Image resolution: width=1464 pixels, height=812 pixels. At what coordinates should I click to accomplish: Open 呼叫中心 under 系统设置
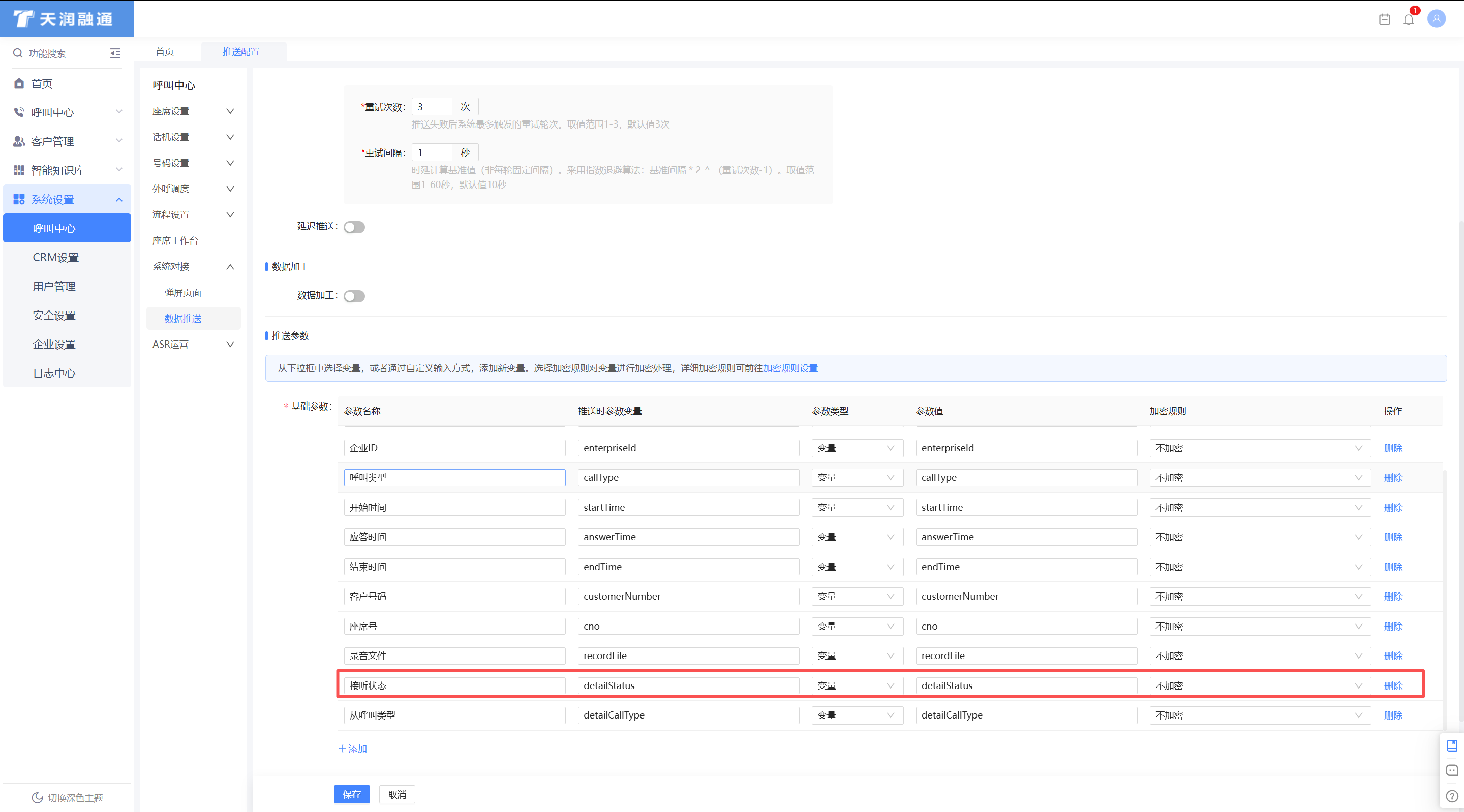point(67,228)
